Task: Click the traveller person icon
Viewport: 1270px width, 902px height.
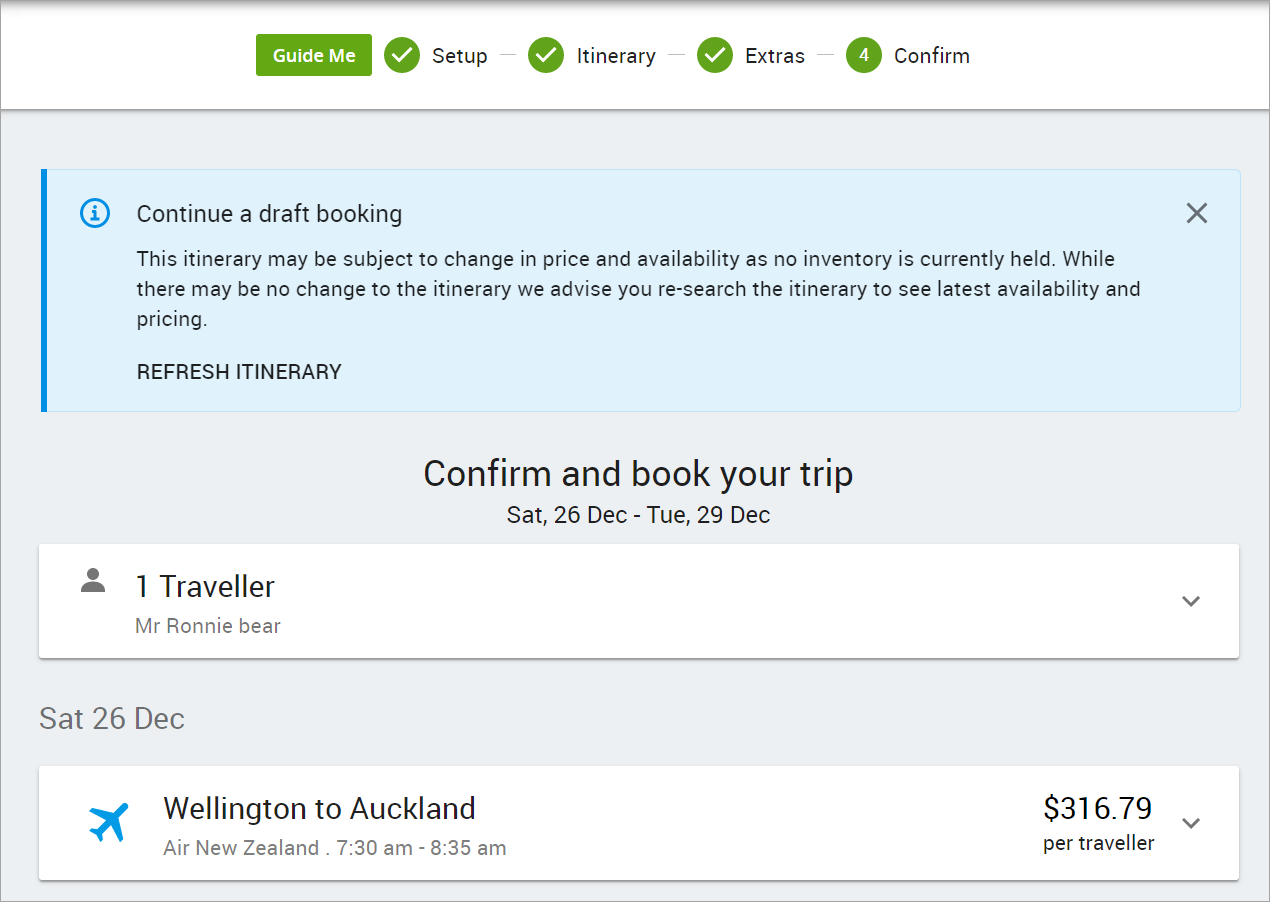Action: point(93,581)
